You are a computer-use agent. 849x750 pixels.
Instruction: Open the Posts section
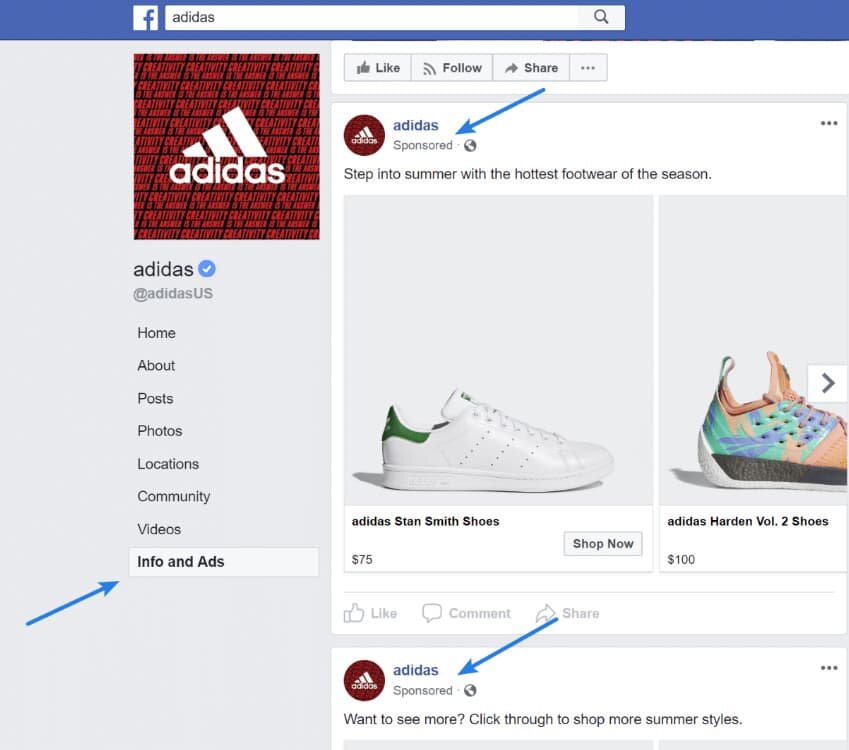(x=155, y=399)
